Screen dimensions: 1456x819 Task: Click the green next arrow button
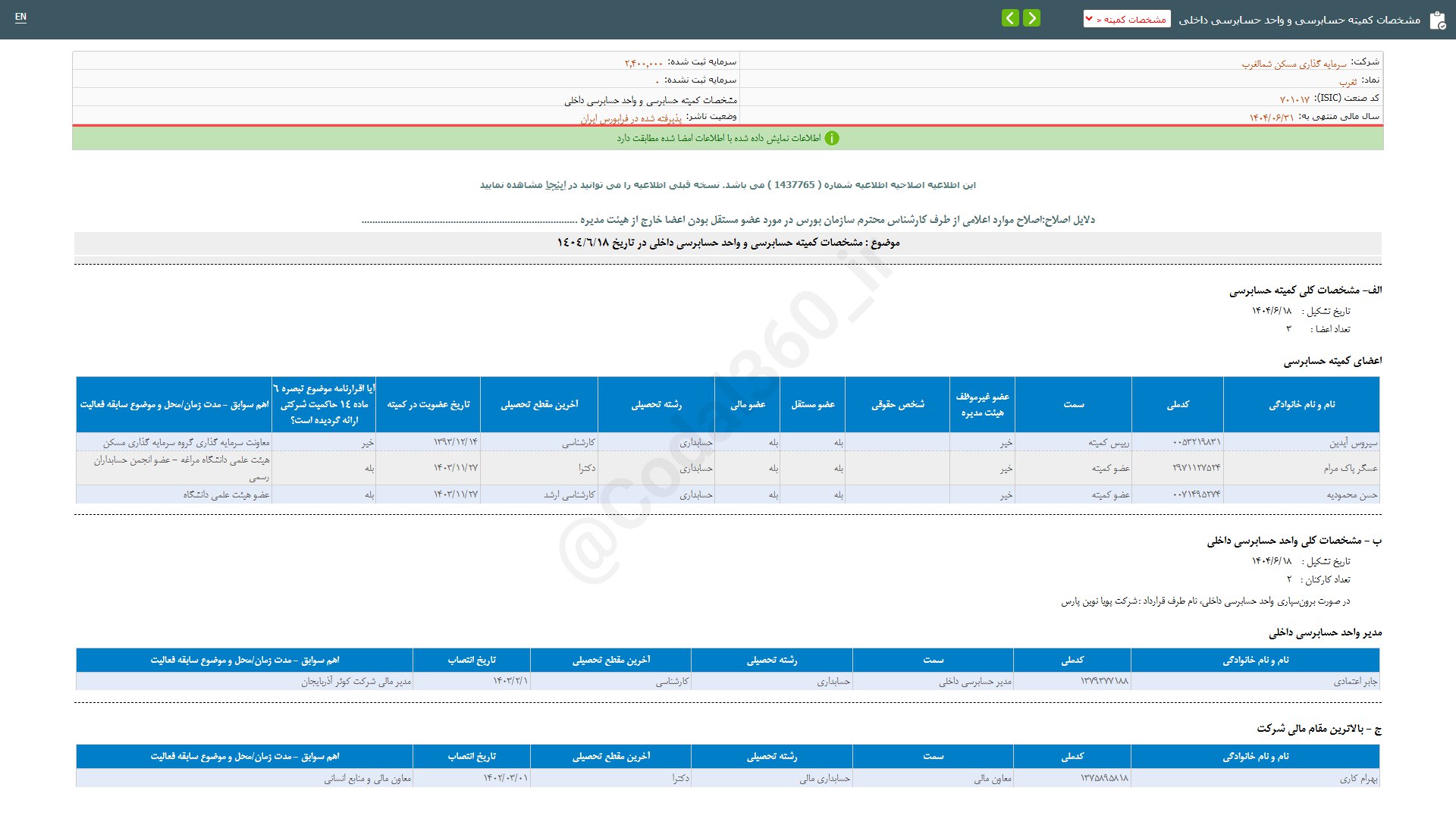[x=1031, y=18]
